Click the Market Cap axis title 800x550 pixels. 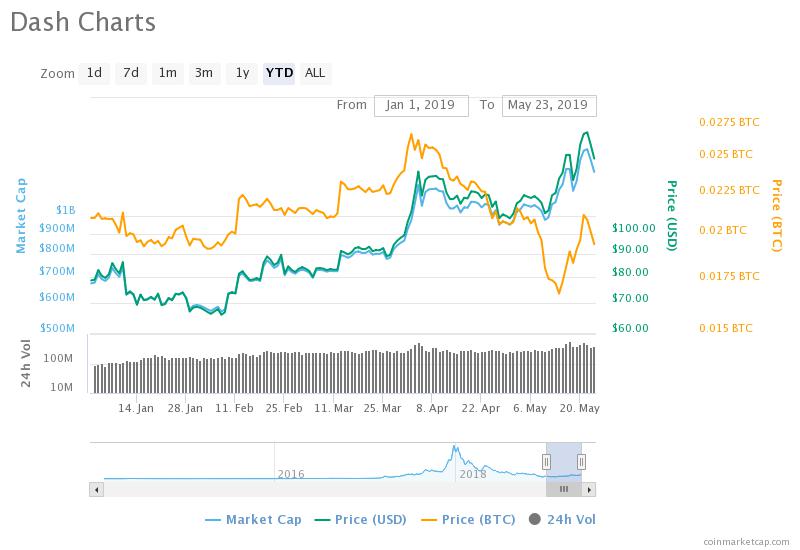[20, 215]
